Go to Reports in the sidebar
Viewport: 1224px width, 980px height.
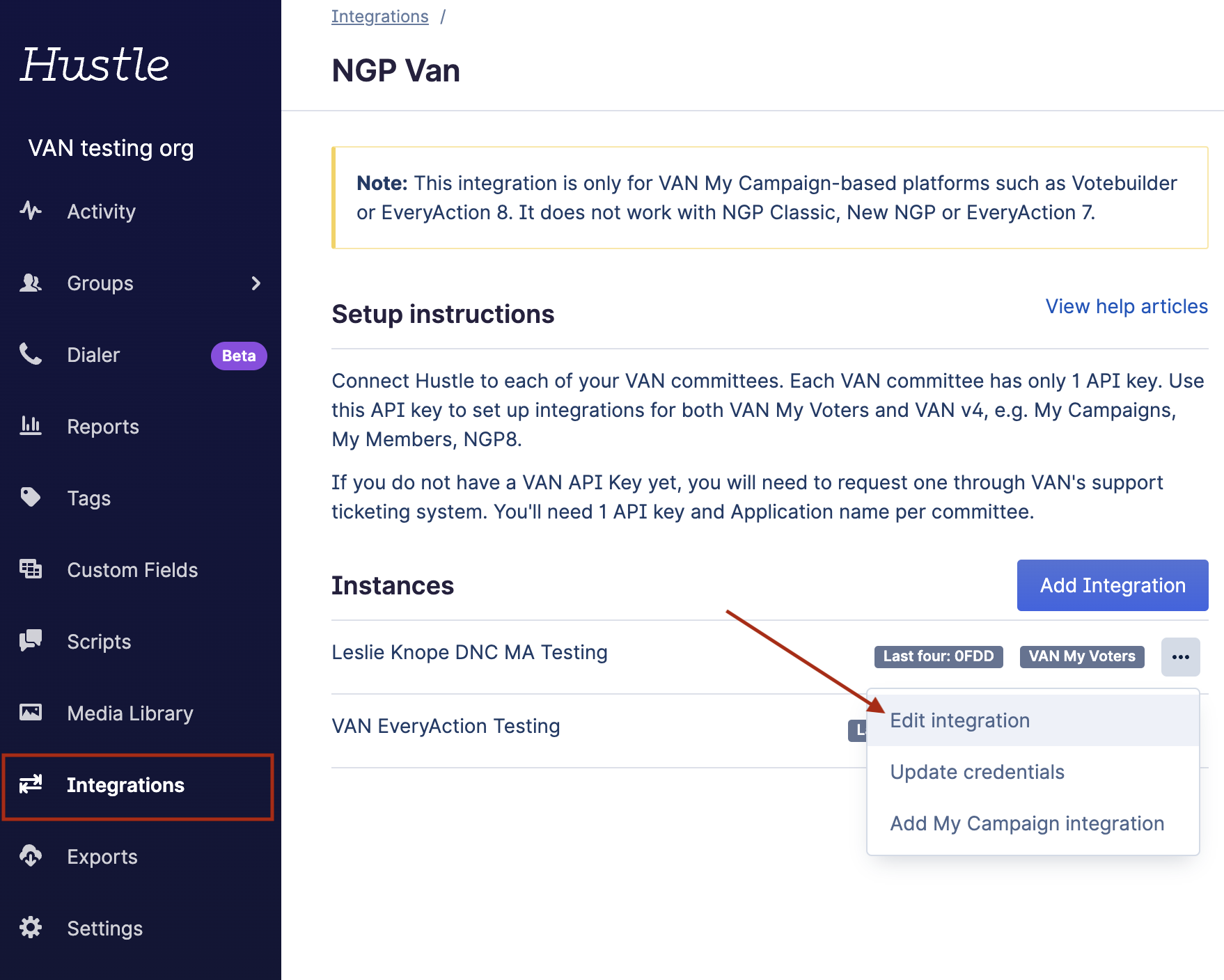tap(103, 427)
